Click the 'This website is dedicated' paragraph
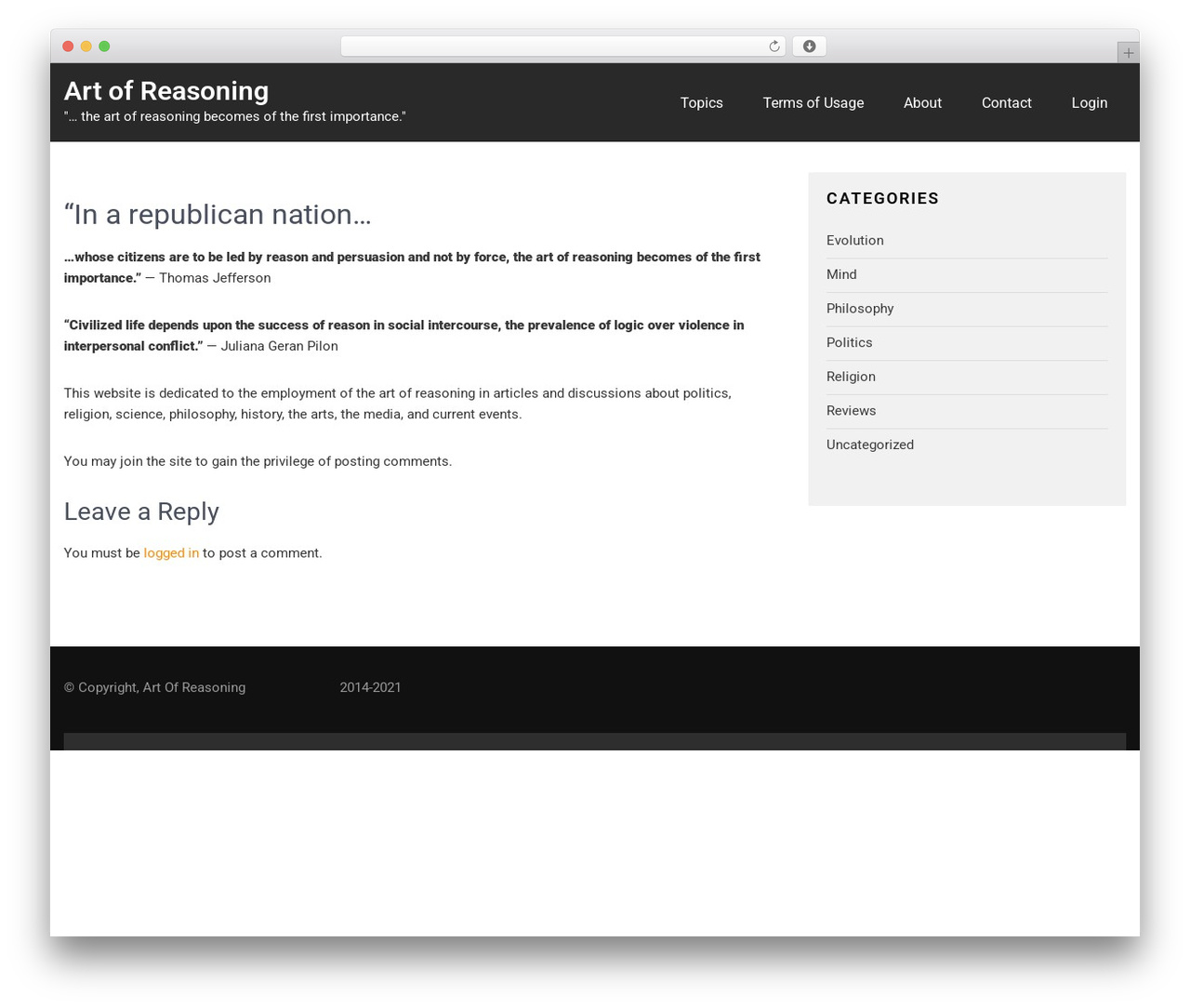The width and height of the screenshot is (1190, 1008). 398,404
